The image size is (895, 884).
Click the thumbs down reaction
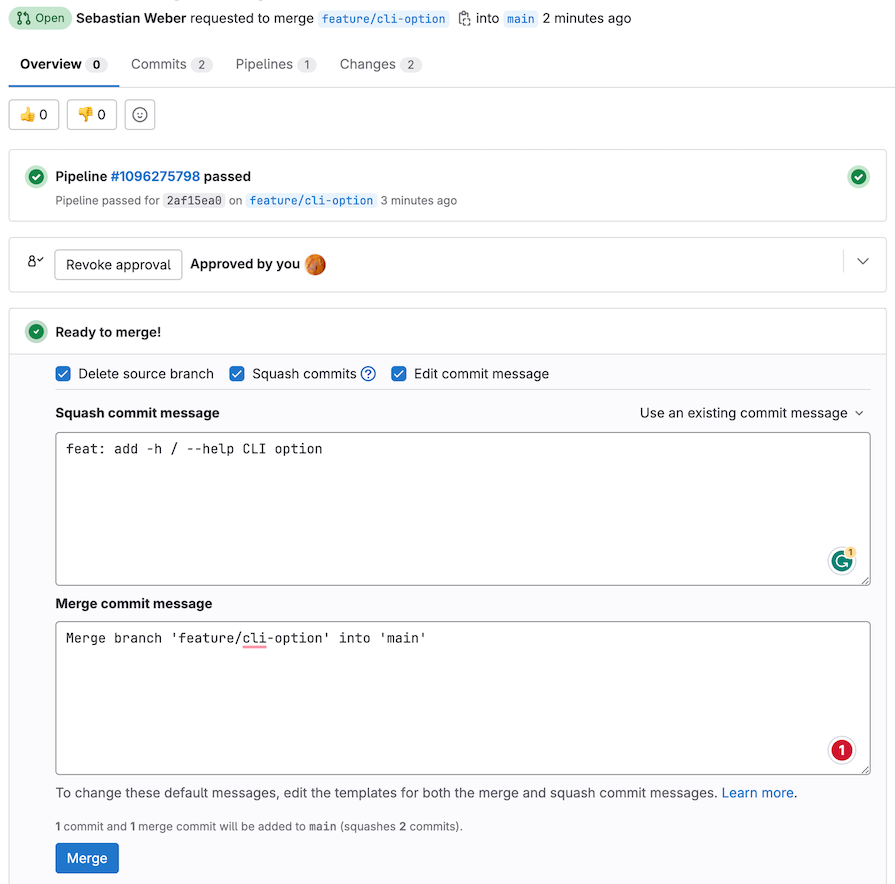tap(91, 114)
